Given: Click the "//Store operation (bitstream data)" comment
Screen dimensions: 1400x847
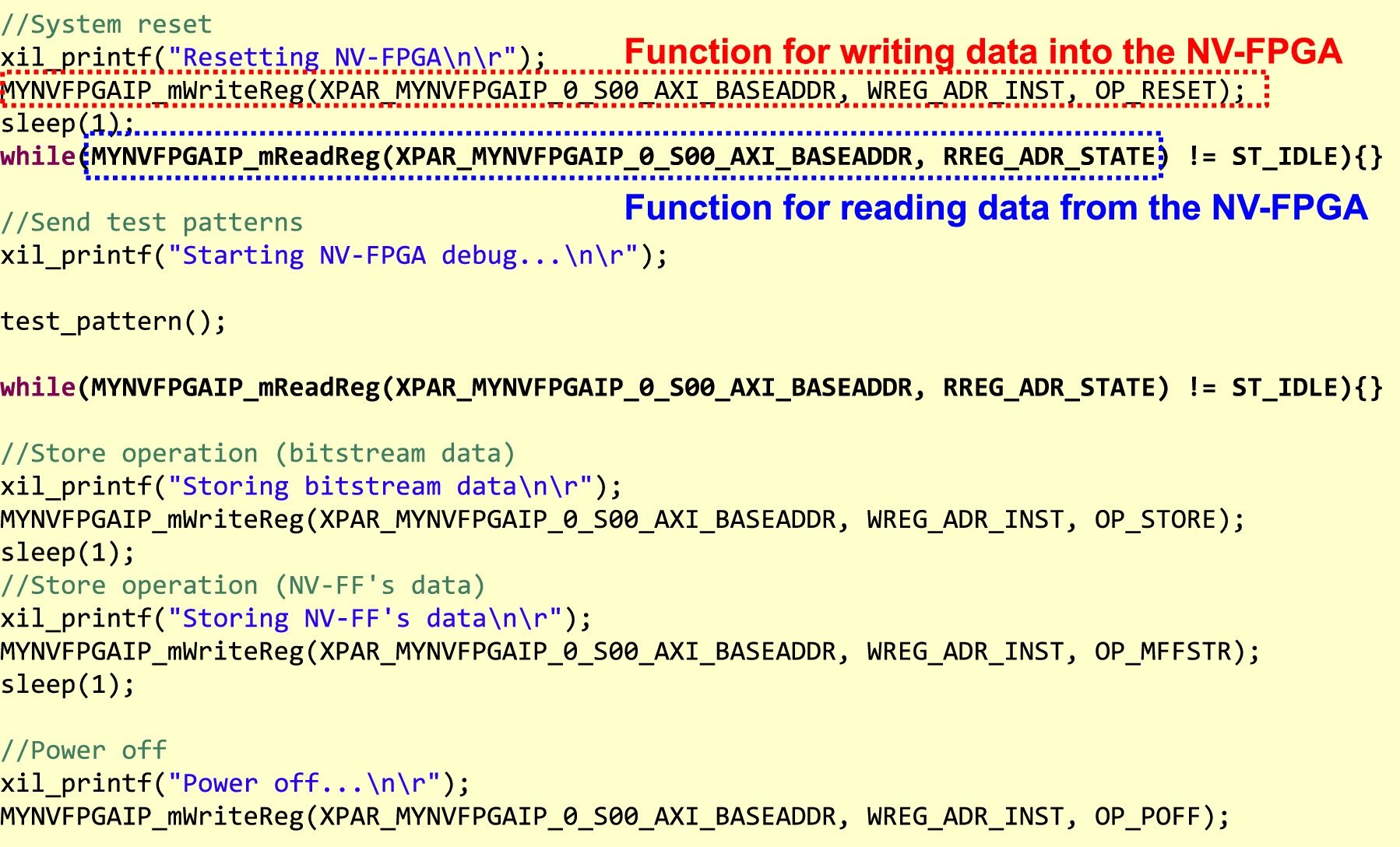Looking at the screenshot, I should tap(258, 453).
